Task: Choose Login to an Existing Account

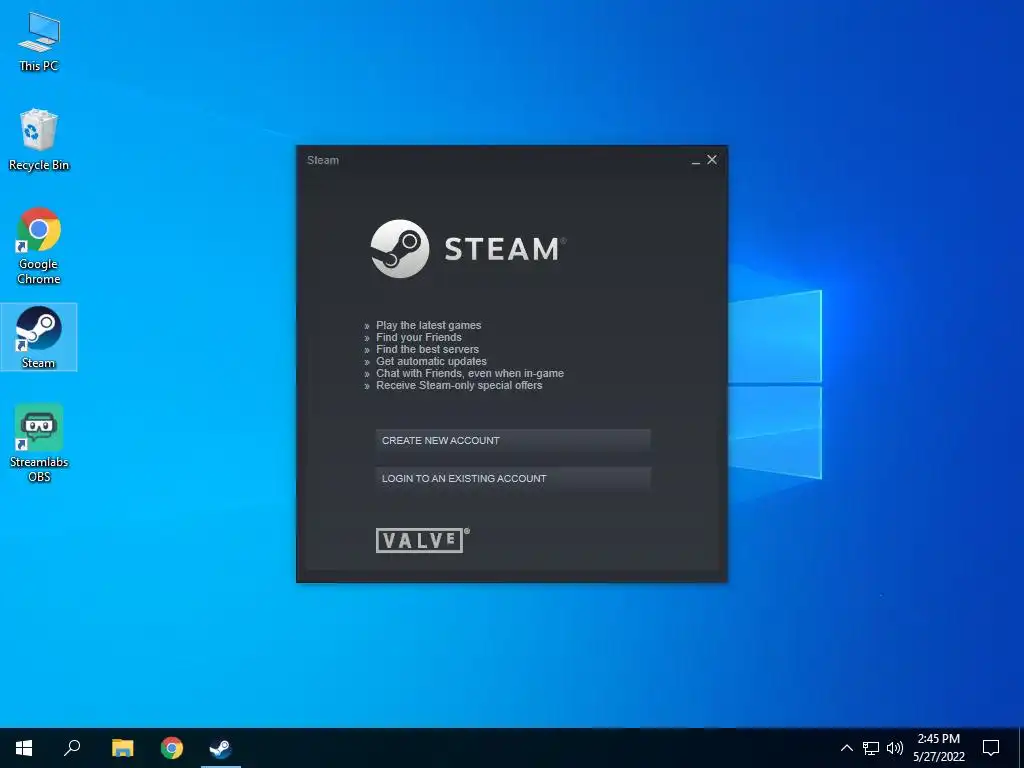Action: [x=513, y=479]
